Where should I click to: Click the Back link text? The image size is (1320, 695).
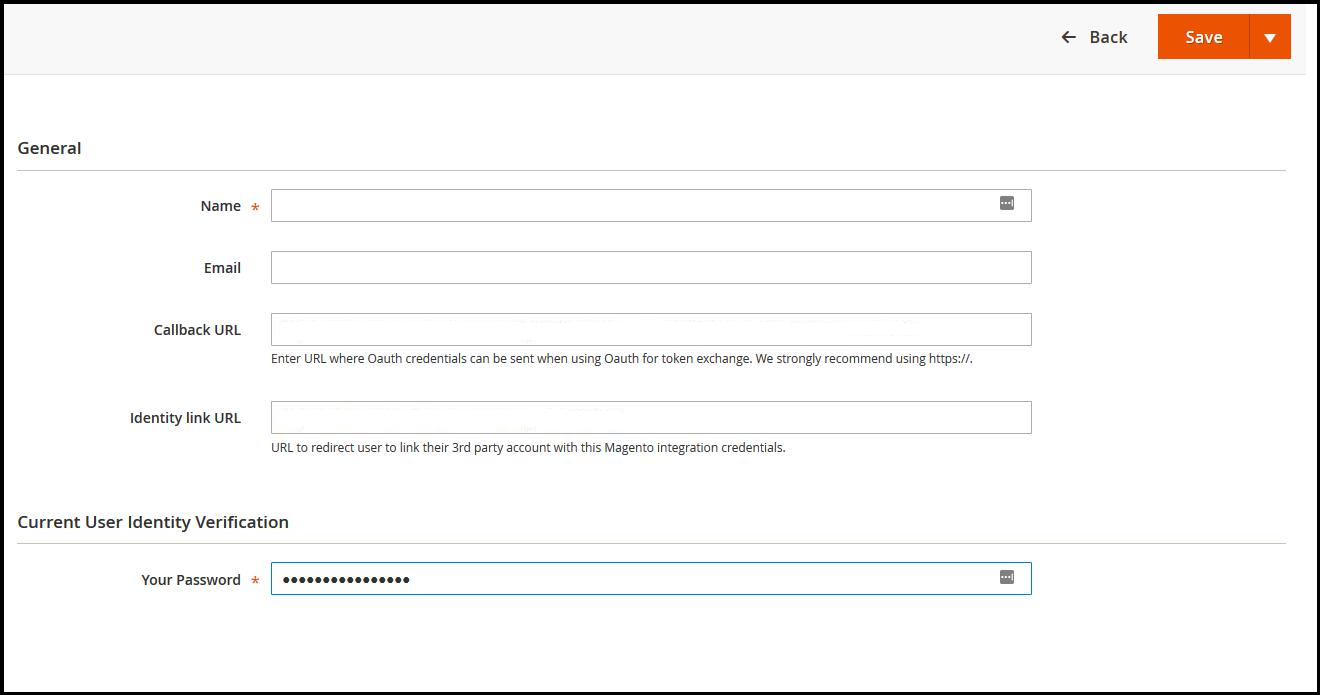click(1108, 37)
